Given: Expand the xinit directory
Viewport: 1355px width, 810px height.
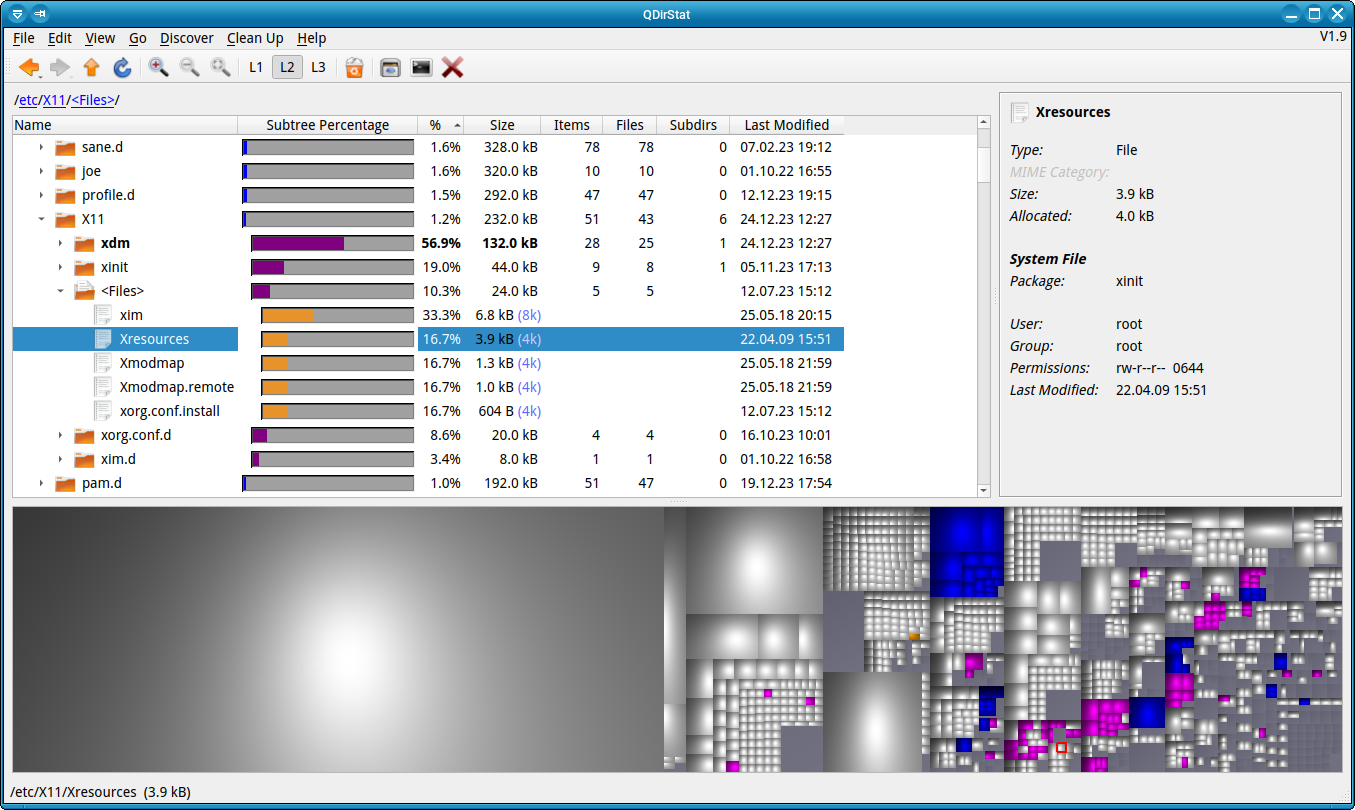Looking at the screenshot, I should coord(60,267).
